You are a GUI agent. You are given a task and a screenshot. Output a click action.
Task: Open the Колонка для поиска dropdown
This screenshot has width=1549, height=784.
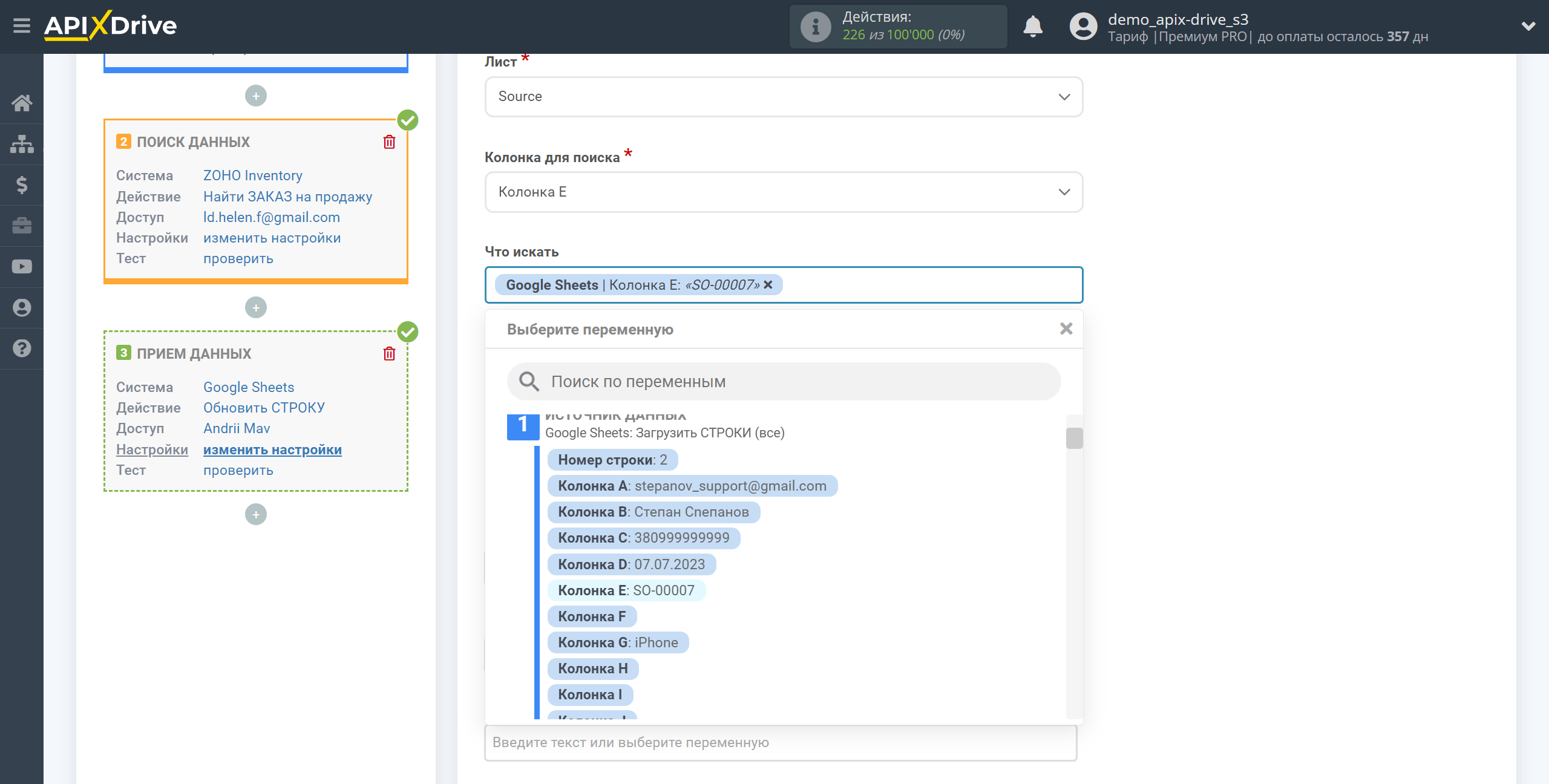click(784, 192)
